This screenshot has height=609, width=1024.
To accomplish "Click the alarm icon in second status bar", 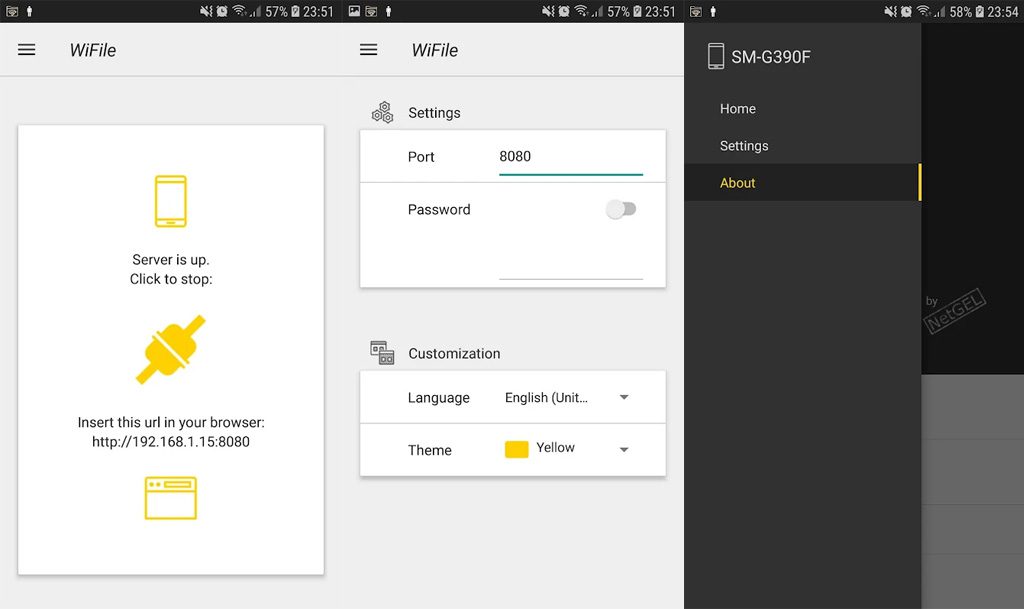I will tap(564, 11).
